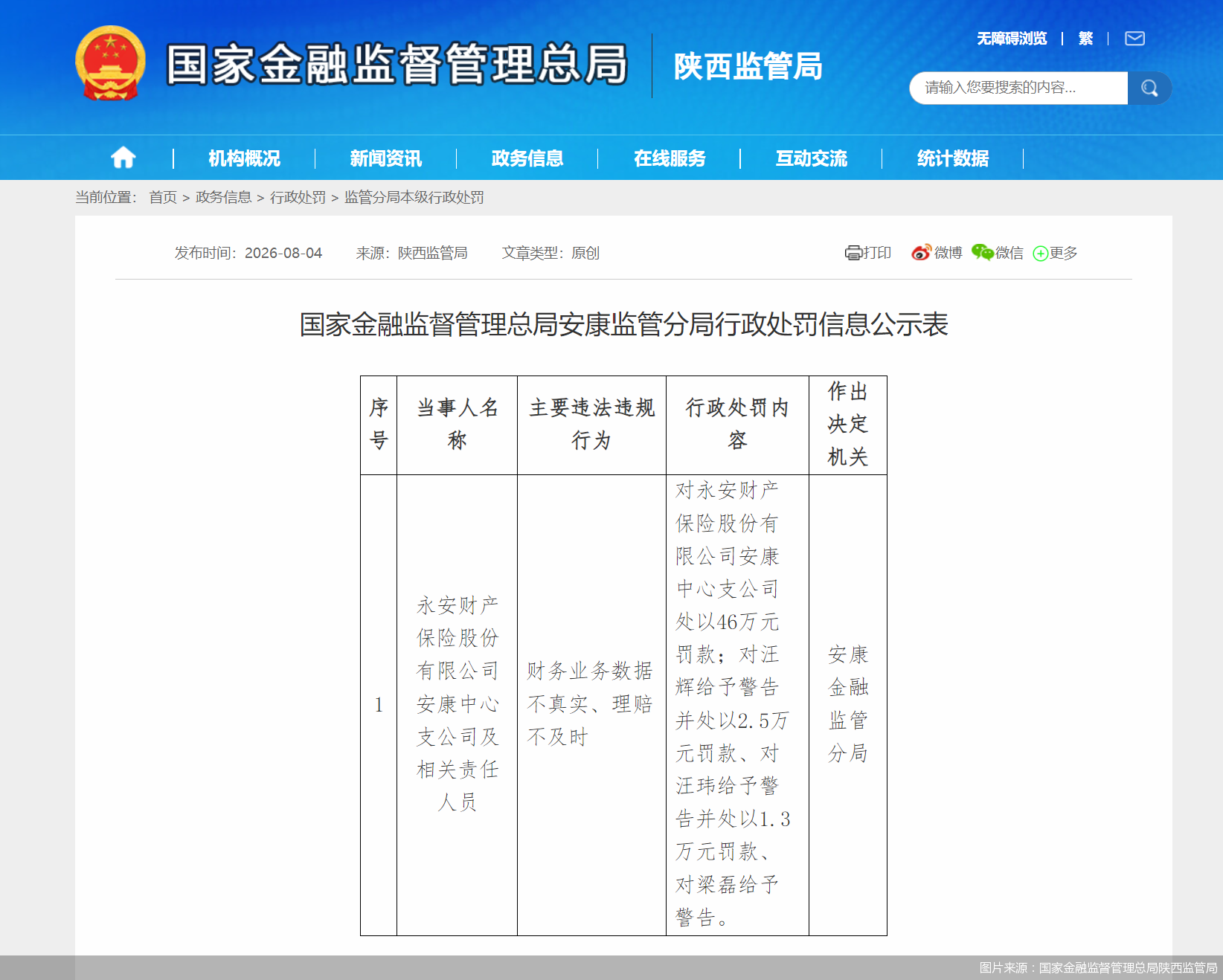Click the 无障碍浏览 link

pyautogui.click(x=1012, y=39)
